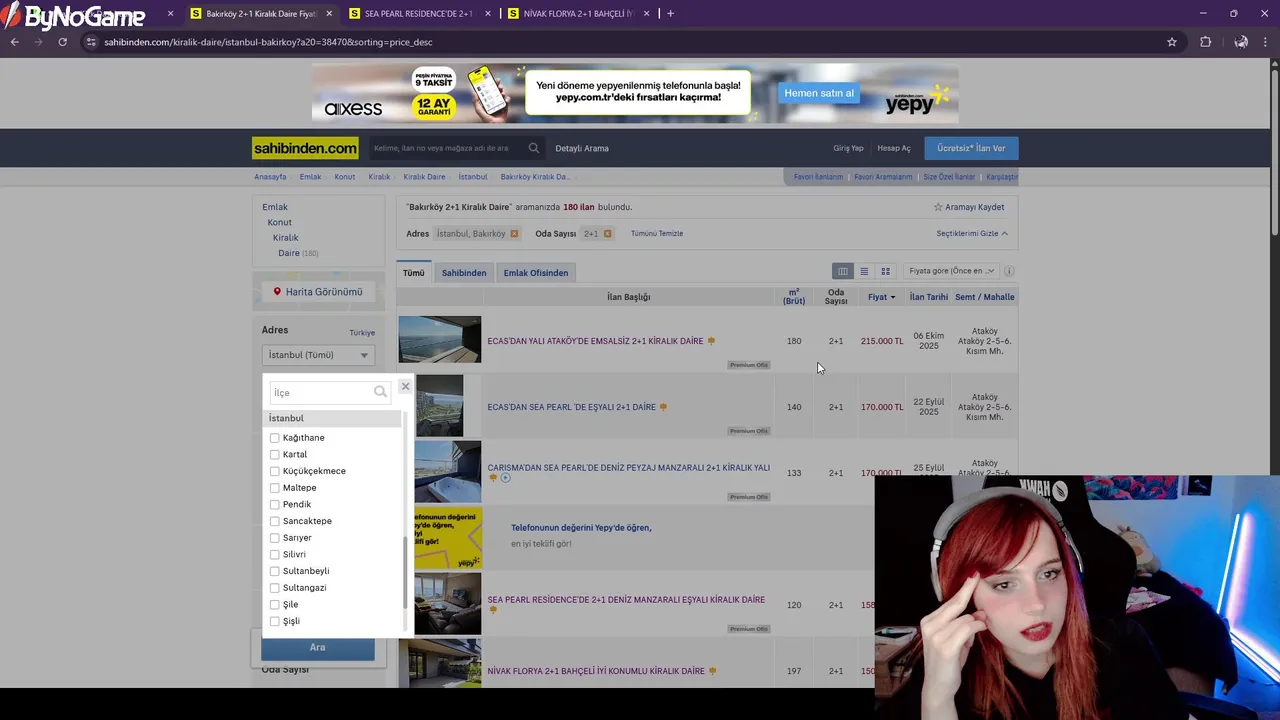Screen dimensions: 1280x720
Task: Check the Silivri district checkbox
Action: (x=275, y=554)
